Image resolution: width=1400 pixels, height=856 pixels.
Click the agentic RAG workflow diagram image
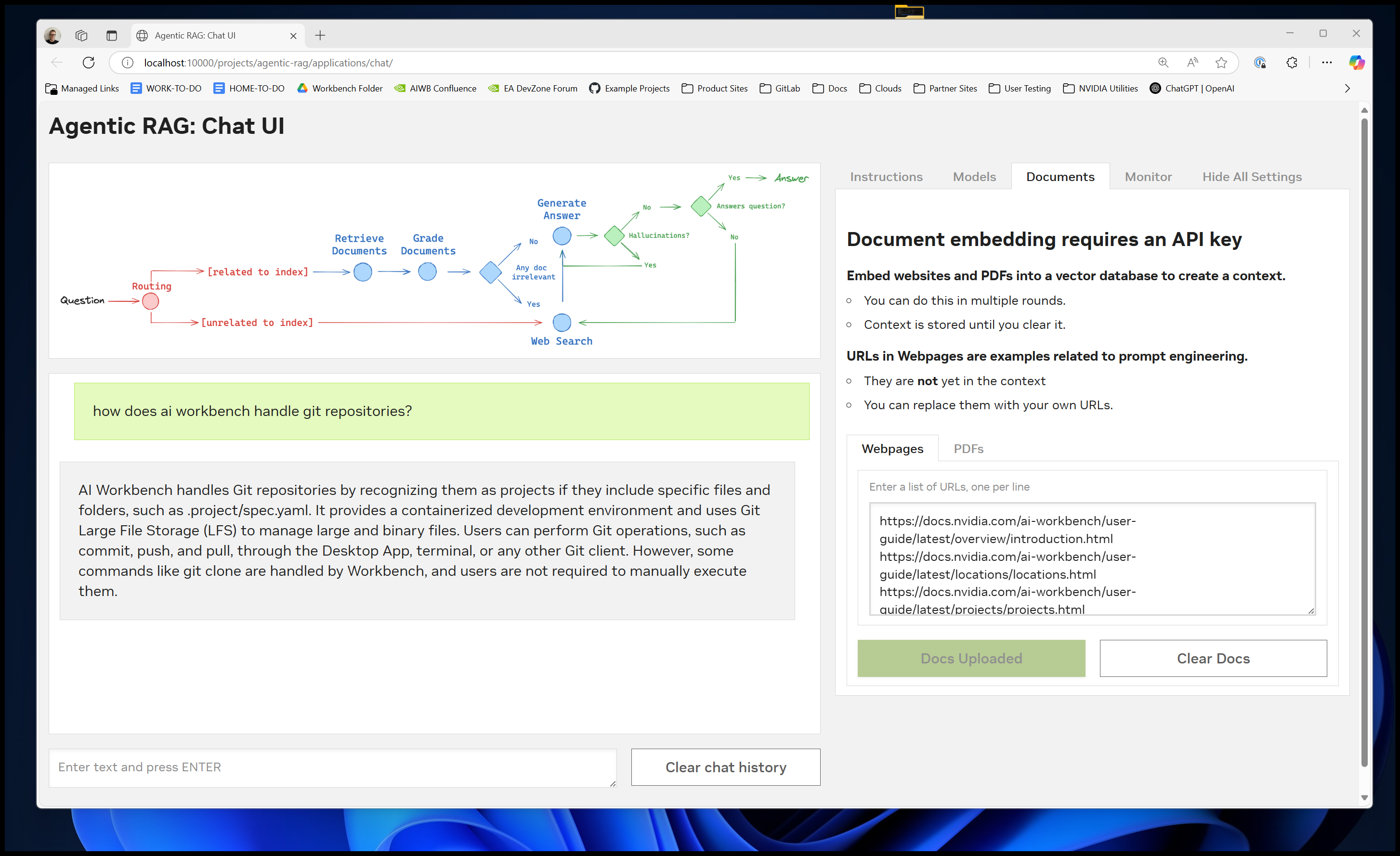(435, 261)
